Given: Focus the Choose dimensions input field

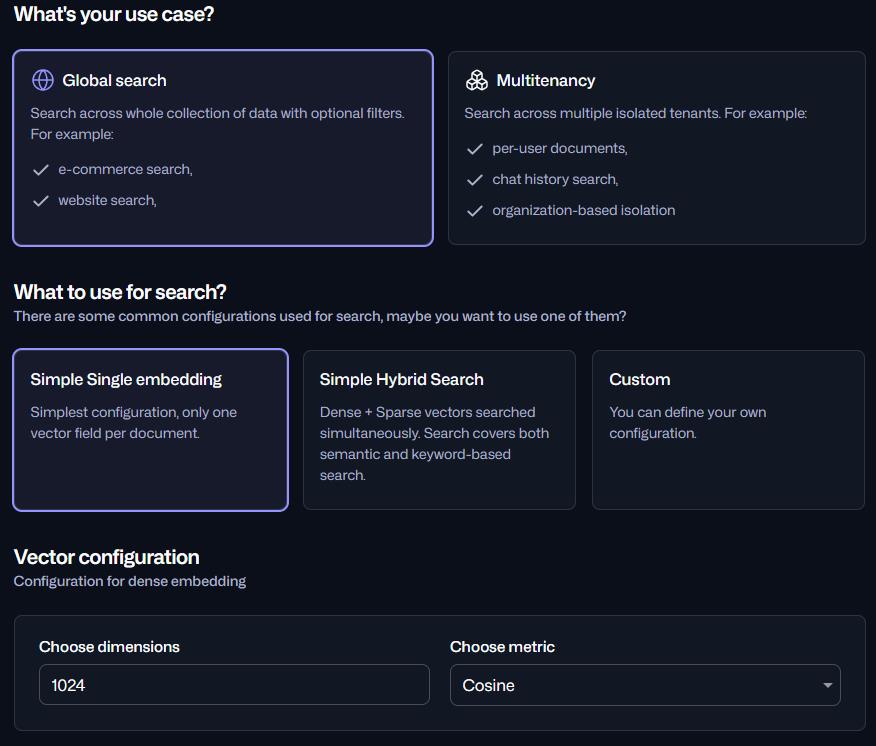Looking at the screenshot, I should 234,685.
